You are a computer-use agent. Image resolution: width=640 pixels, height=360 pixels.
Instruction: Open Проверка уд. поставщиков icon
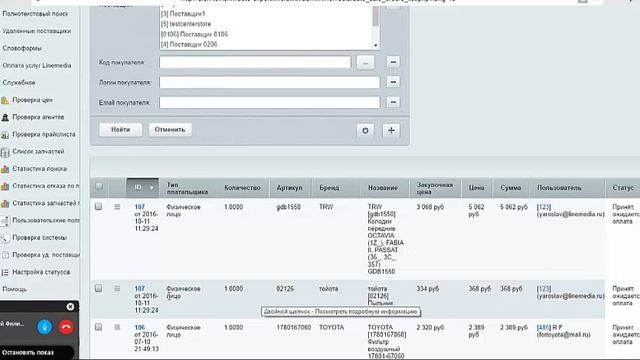[x=5, y=255]
